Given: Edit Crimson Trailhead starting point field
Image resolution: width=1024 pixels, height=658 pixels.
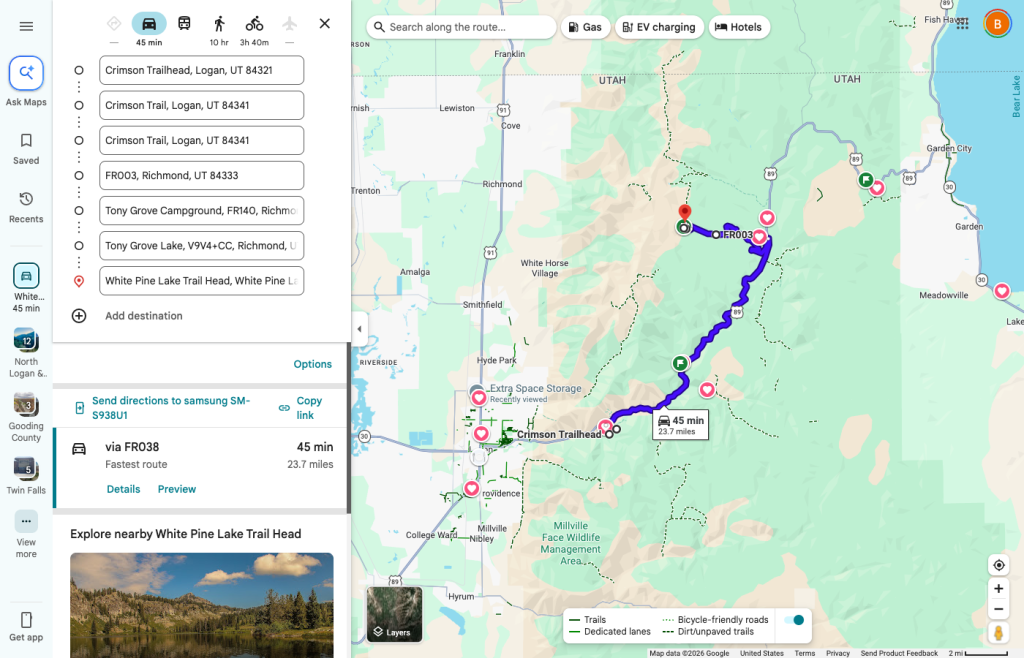Looking at the screenshot, I should [201, 70].
